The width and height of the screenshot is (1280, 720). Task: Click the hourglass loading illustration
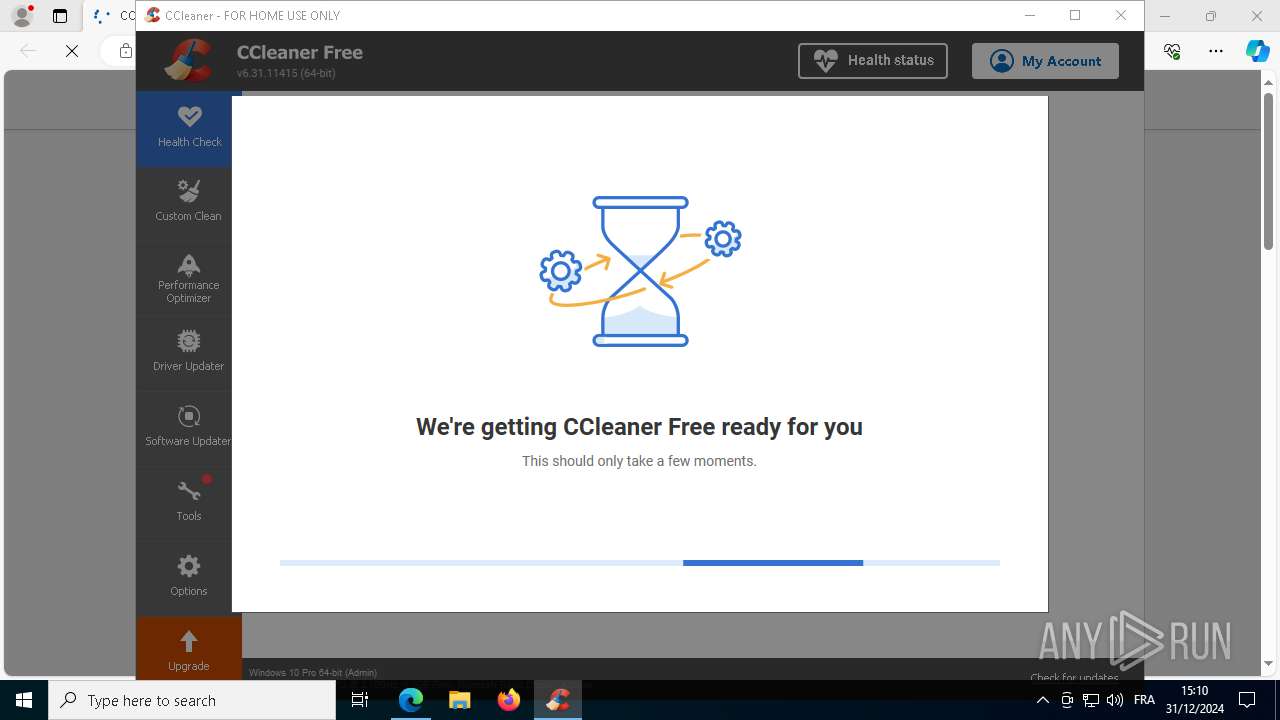[640, 271]
